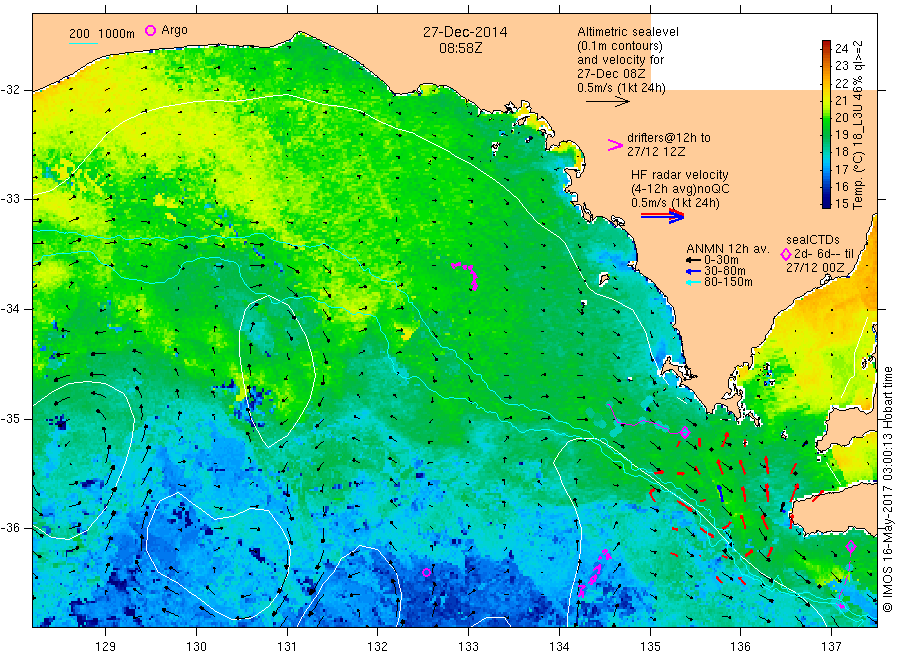
Task: Click the 27-Dec-2014 date title
Action: [465, 32]
